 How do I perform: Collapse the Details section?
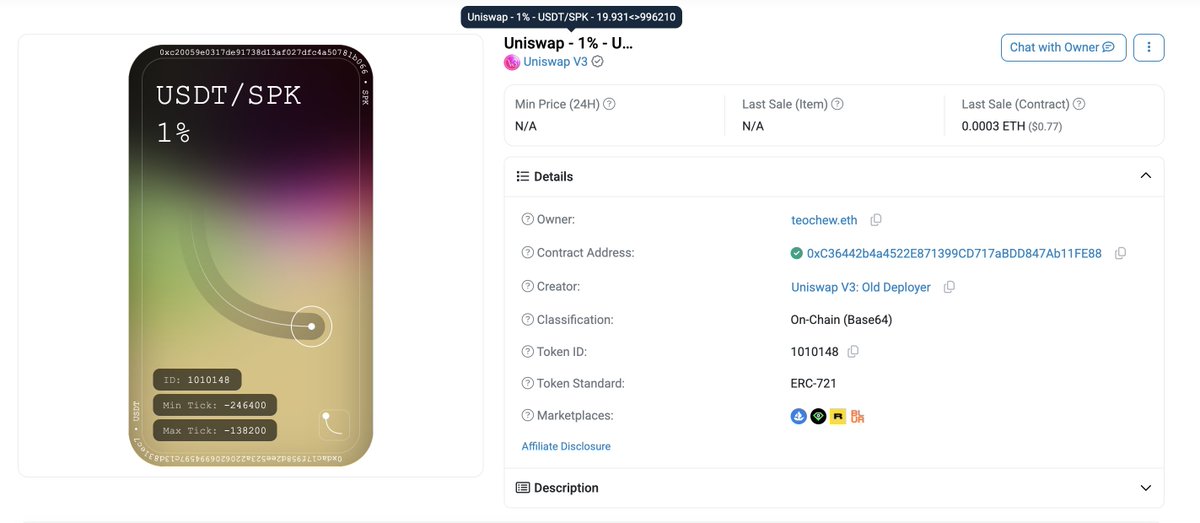tap(1145, 176)
